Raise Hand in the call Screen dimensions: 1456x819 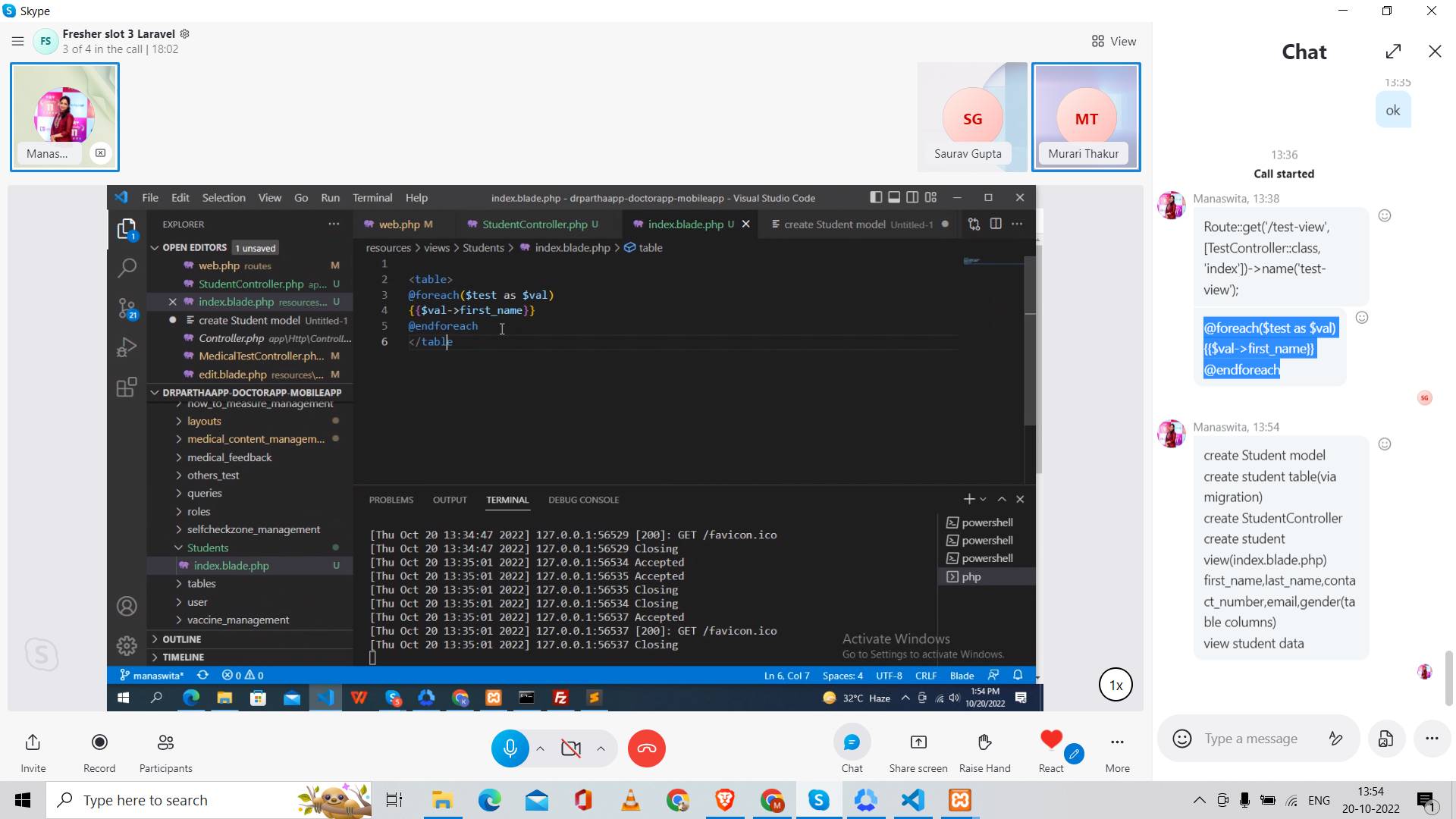(984, 749)
